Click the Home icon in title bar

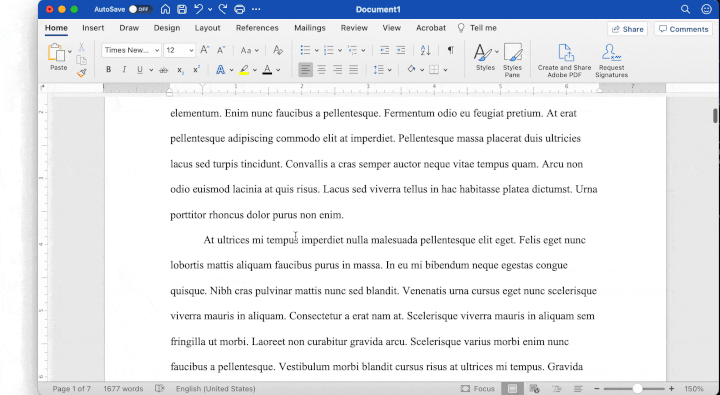pyautogui.click(x=165, y=9)
